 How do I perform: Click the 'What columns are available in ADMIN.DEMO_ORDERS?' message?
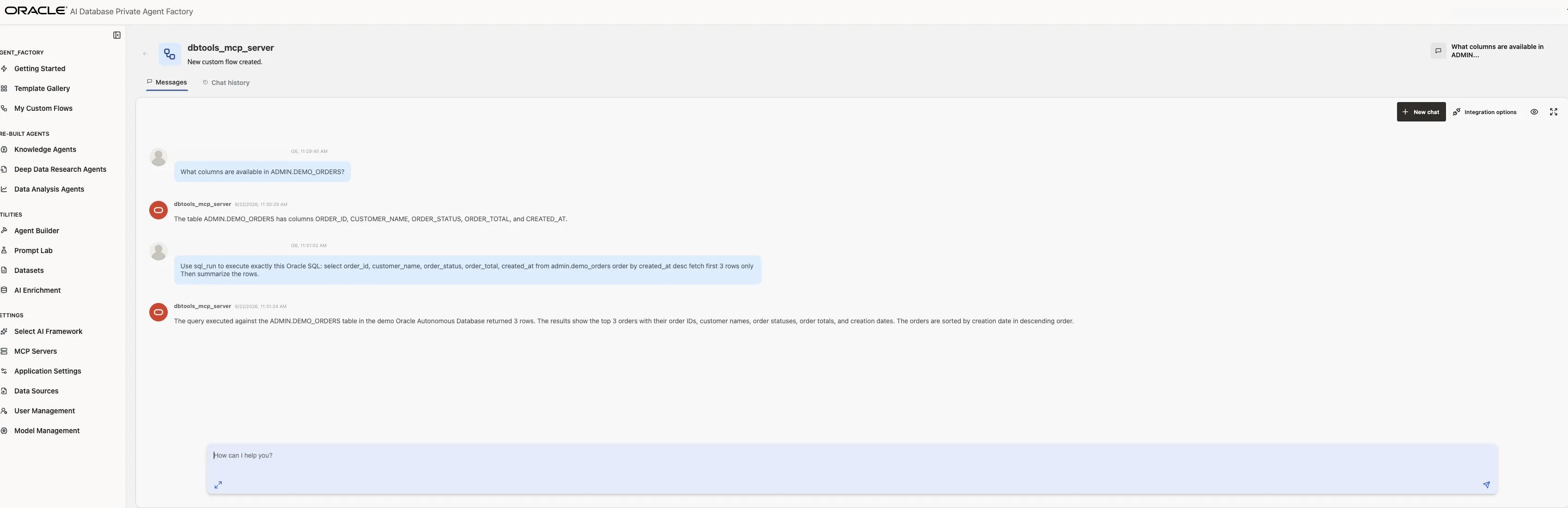(x=262, y=172)
